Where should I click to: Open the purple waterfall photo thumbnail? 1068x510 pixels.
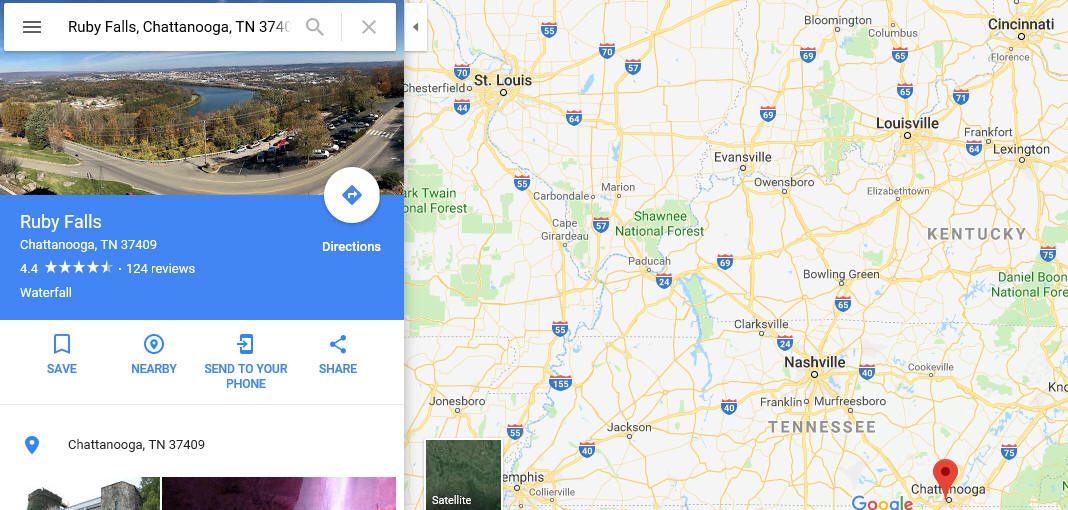tap(279, 494)
